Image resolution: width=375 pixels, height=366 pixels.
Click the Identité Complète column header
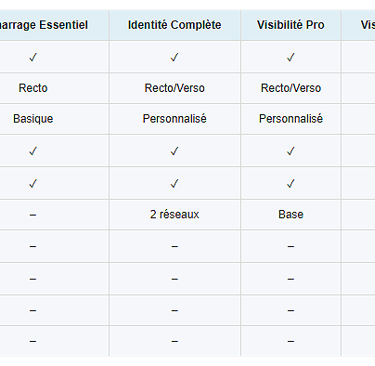coord(174,25)
